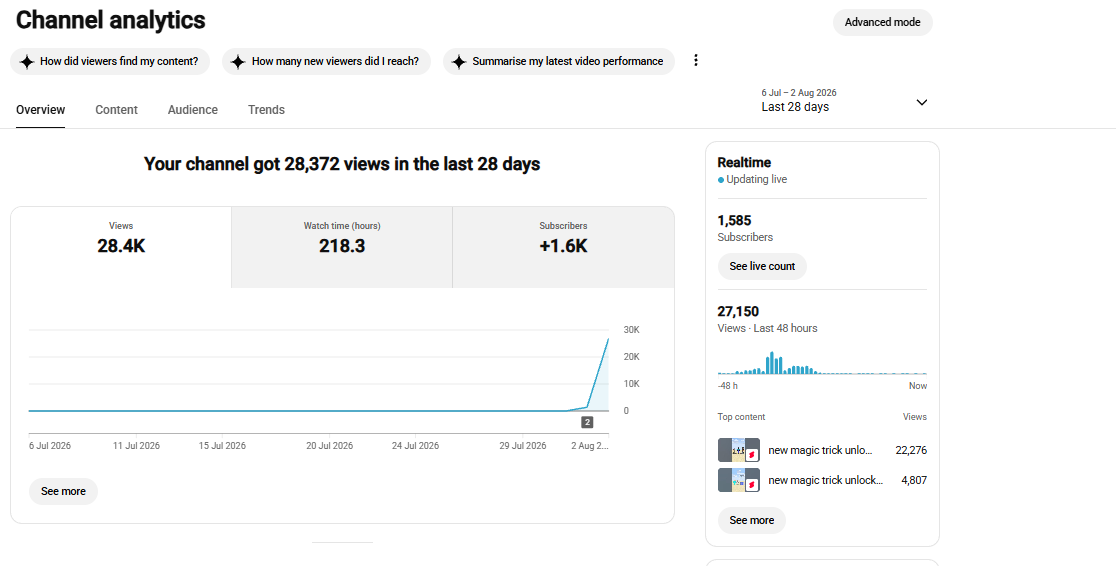Click sparkle icon beside 'Summarise my latest video'
Viewport: 1116px width, 566px height.
point(459,62)
